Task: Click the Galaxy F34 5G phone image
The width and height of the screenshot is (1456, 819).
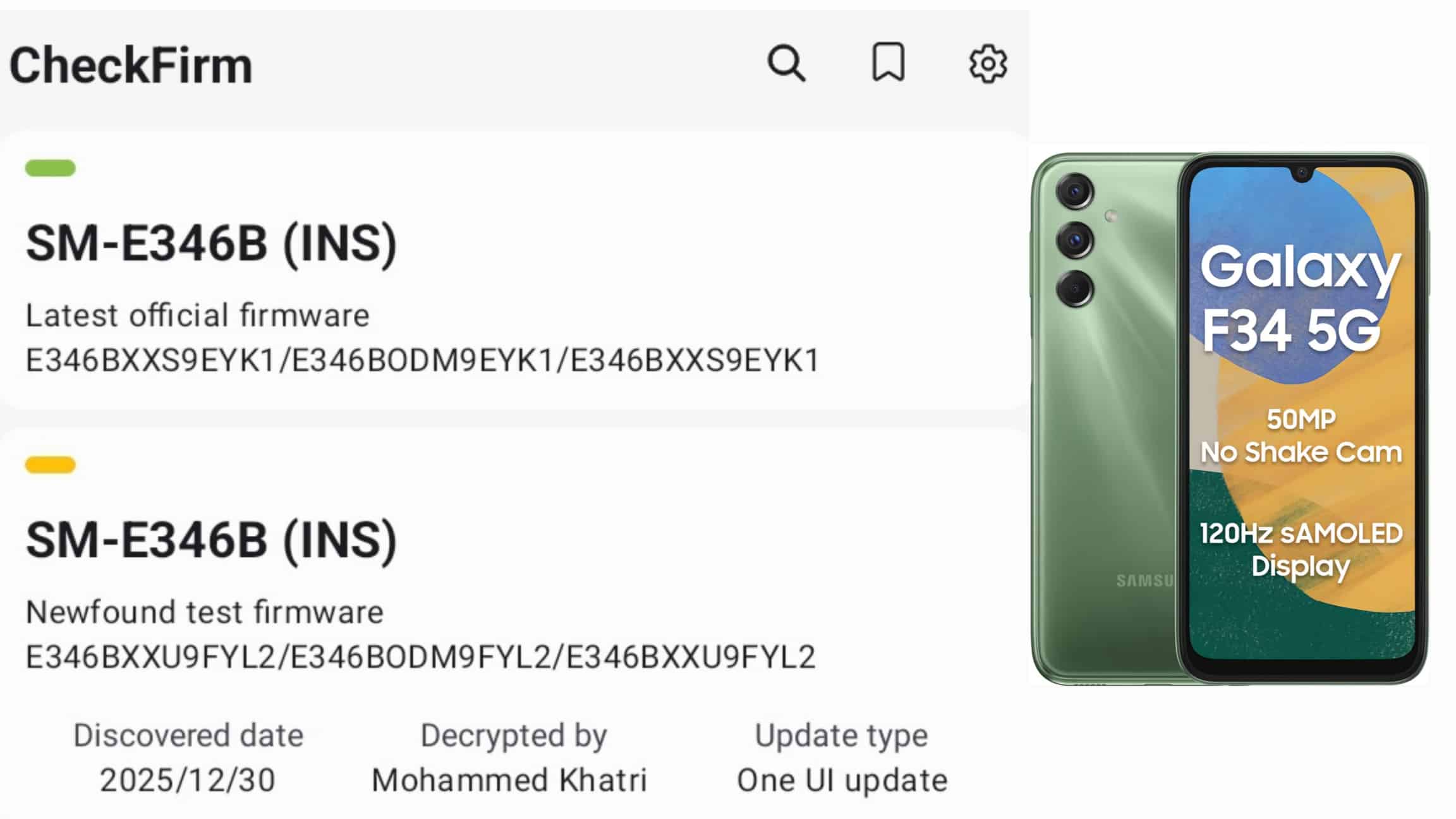Action: tap(1229, 418)
